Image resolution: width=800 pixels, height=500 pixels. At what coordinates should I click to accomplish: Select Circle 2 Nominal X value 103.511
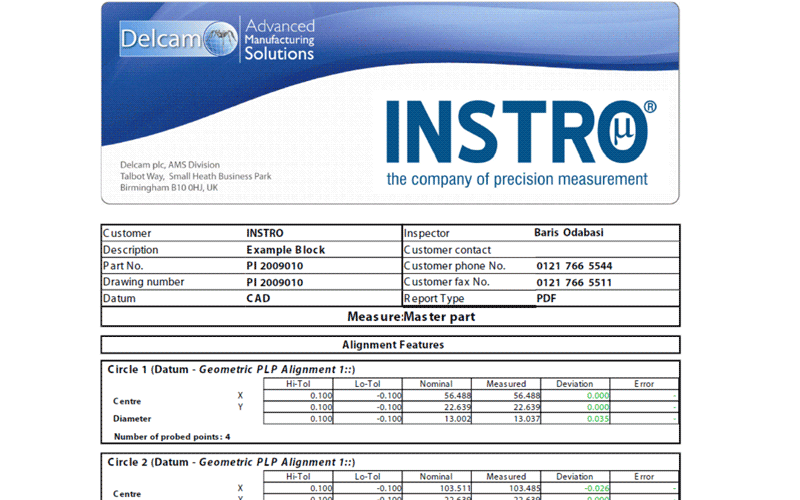tap(456, 488)
